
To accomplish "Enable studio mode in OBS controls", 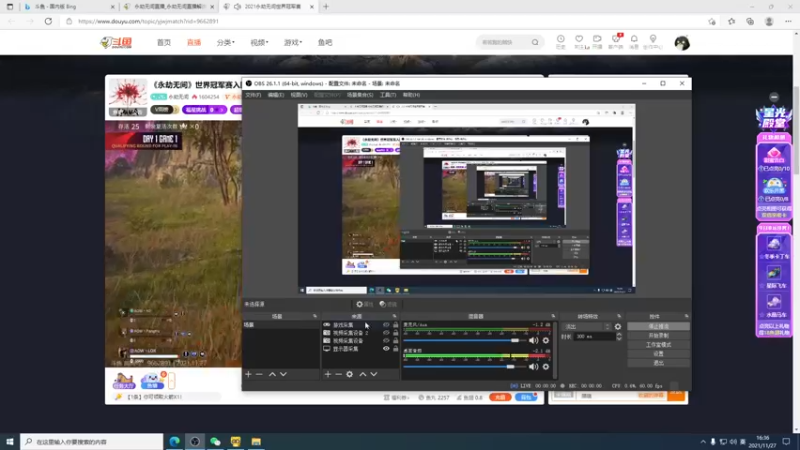I will click(658, 345).
